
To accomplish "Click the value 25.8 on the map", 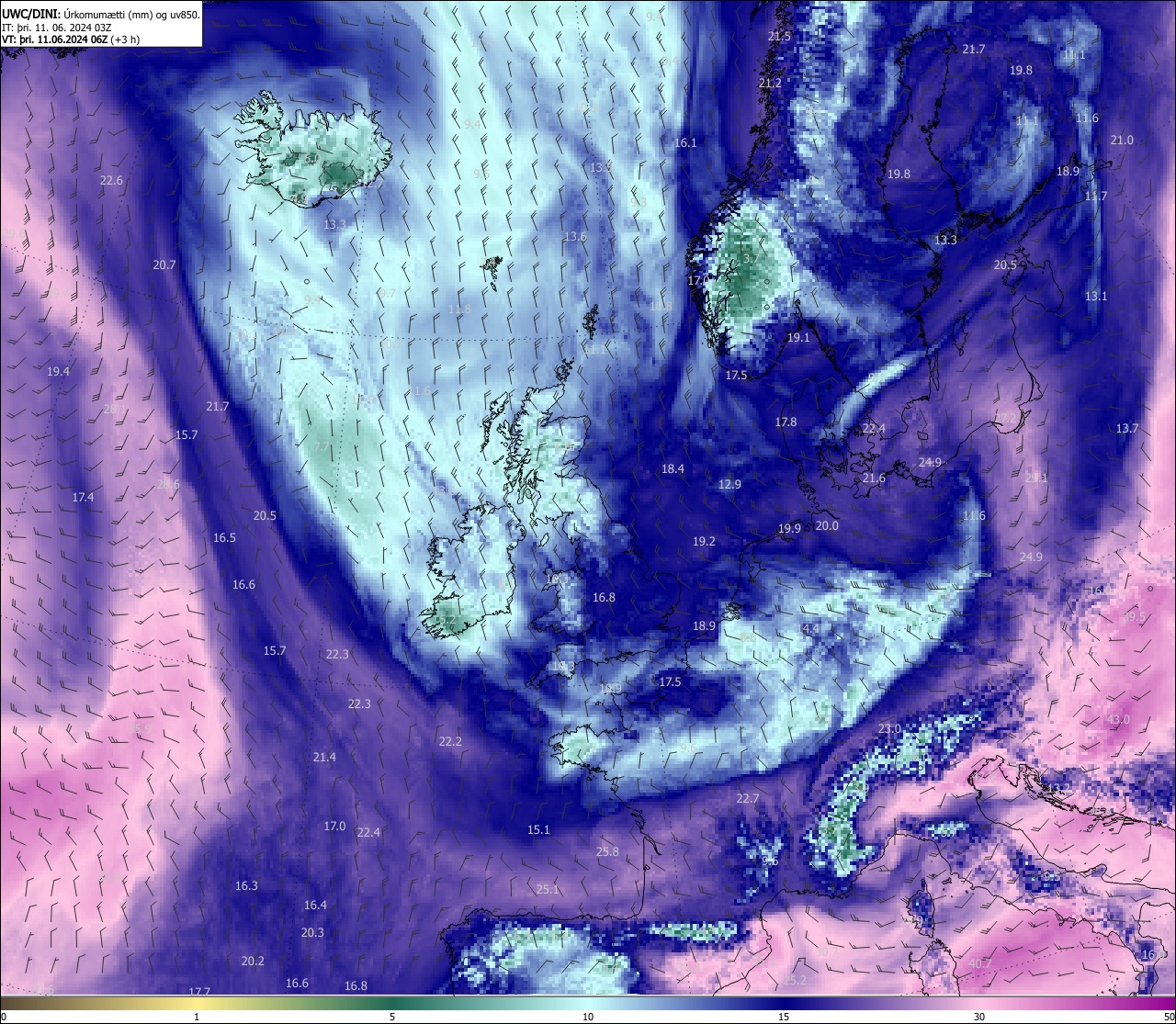I will click(x=607, y=851).
